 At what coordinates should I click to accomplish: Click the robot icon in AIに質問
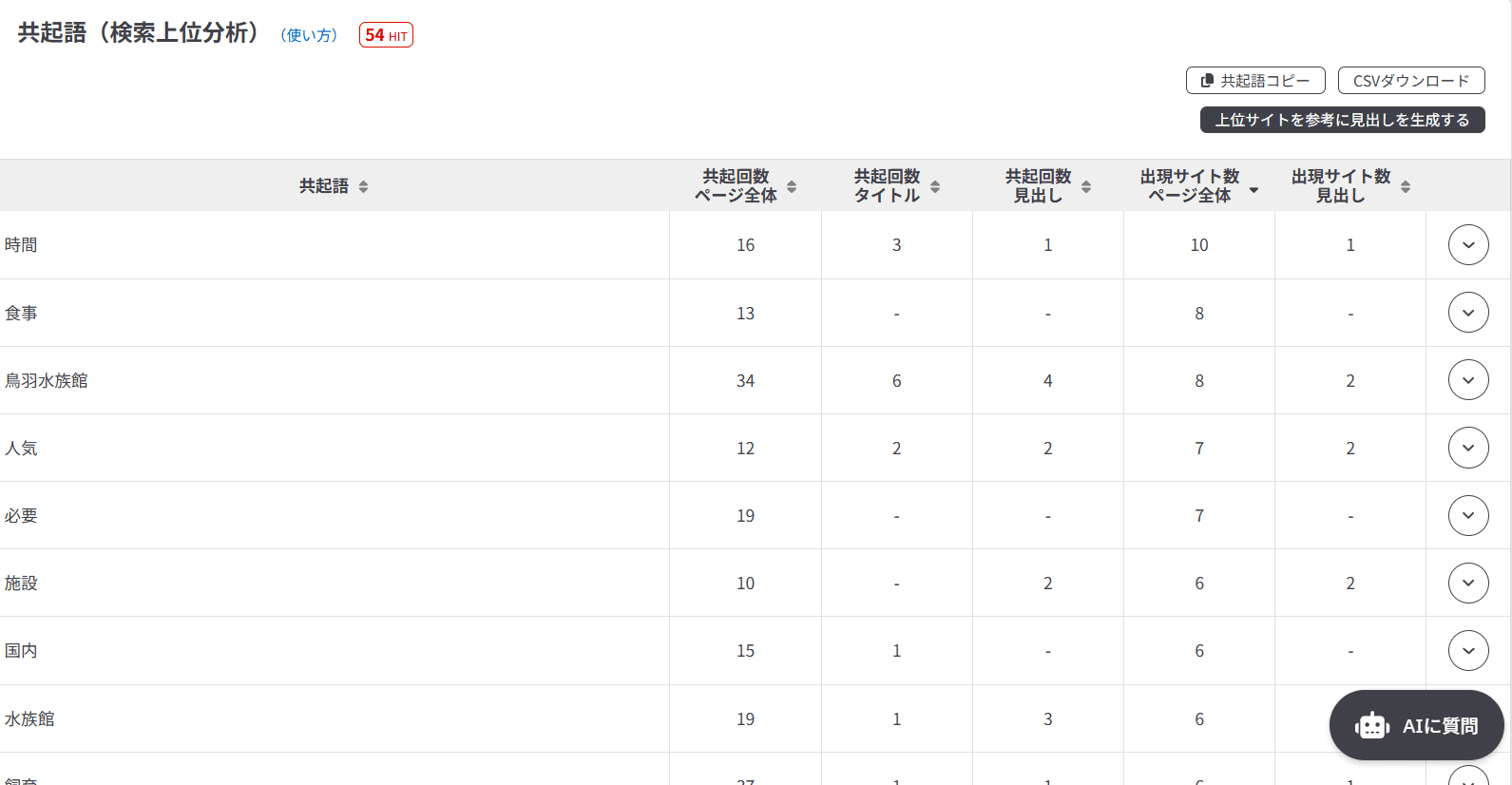1372,726
